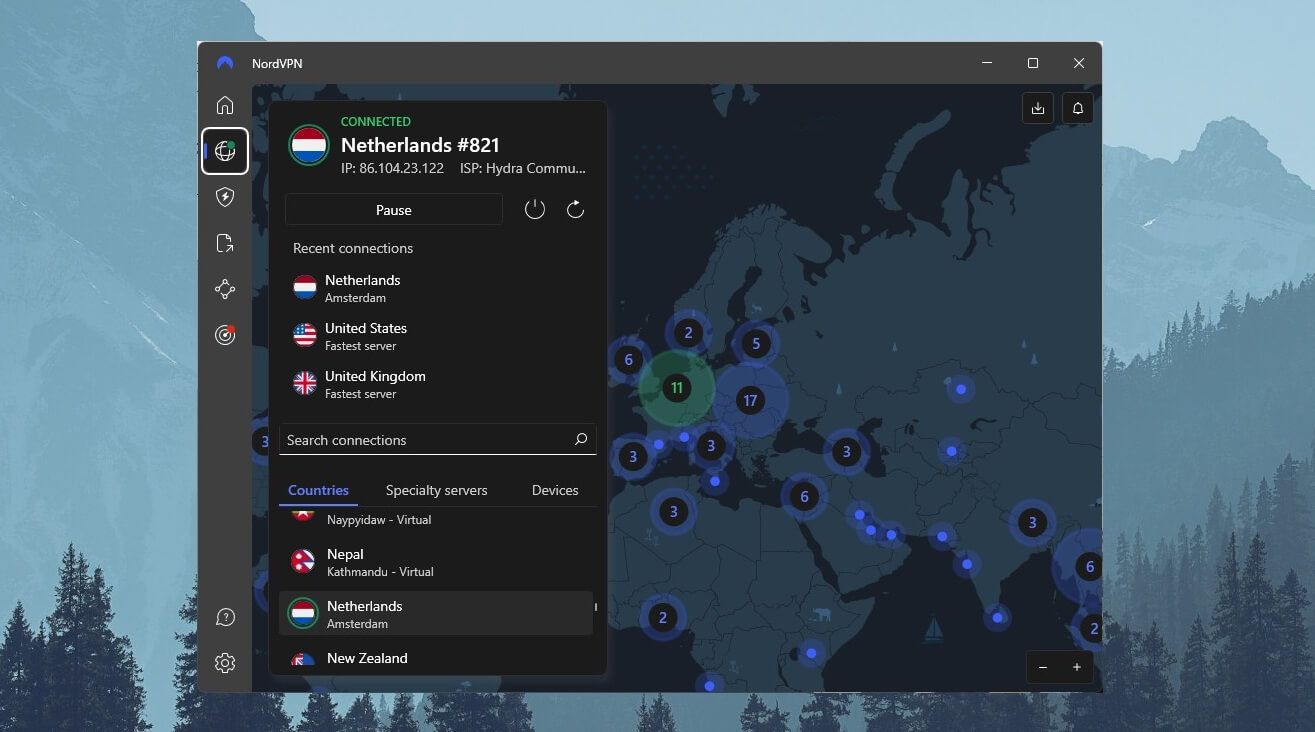Click the NordVPN logo in title bar
The width and height of the screenshot is (1315, 732).
pyautogui.click(x=225, y=63)
